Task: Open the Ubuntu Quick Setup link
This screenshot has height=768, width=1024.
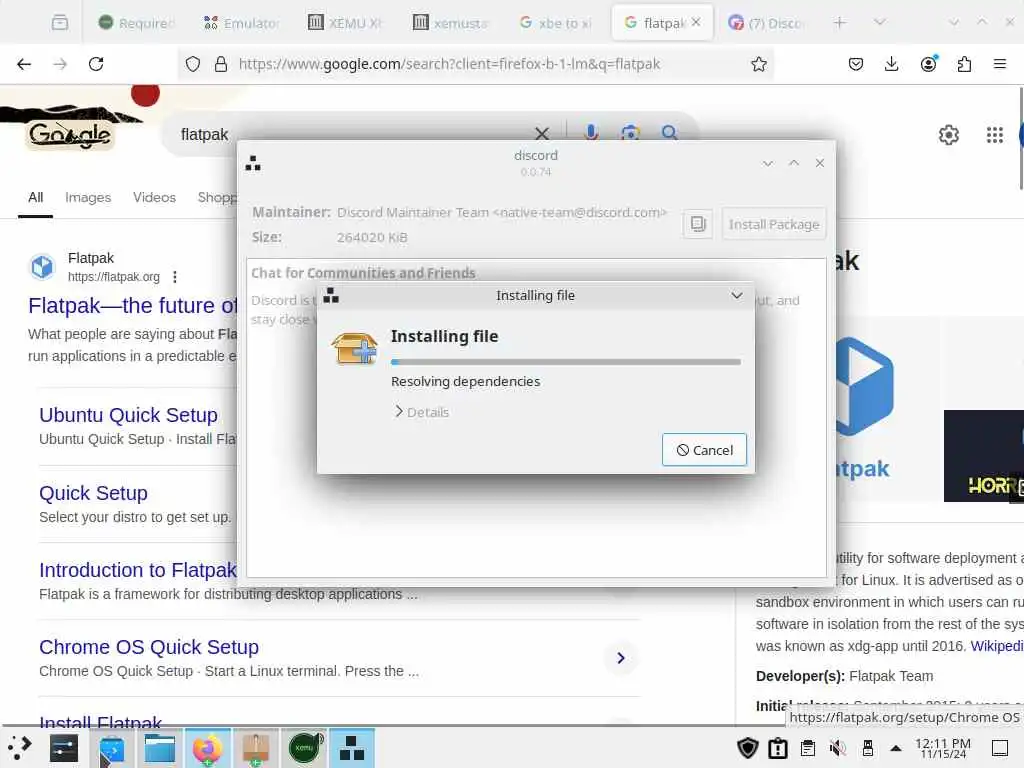Action: [128, 415]
